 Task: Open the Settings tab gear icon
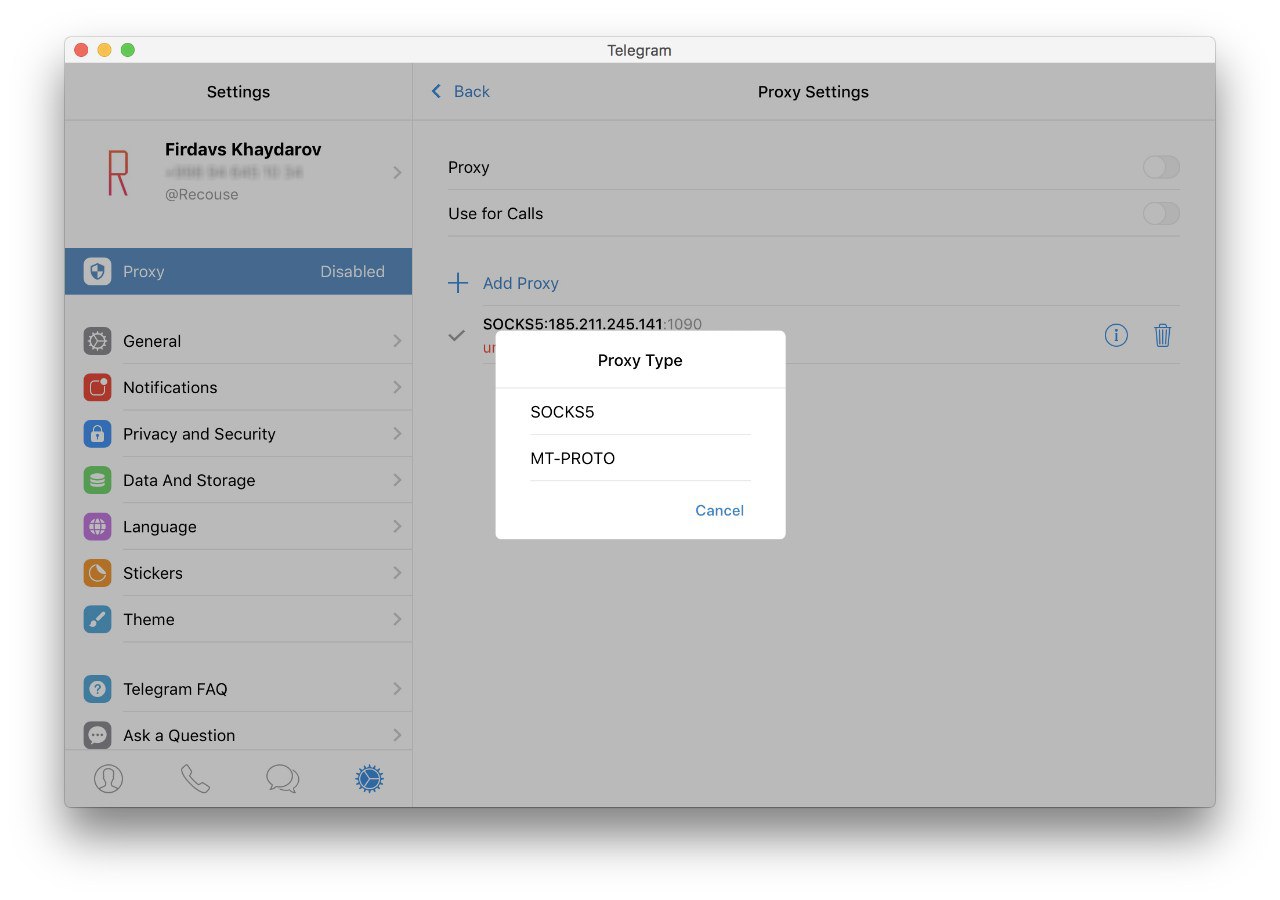[369, 779]
